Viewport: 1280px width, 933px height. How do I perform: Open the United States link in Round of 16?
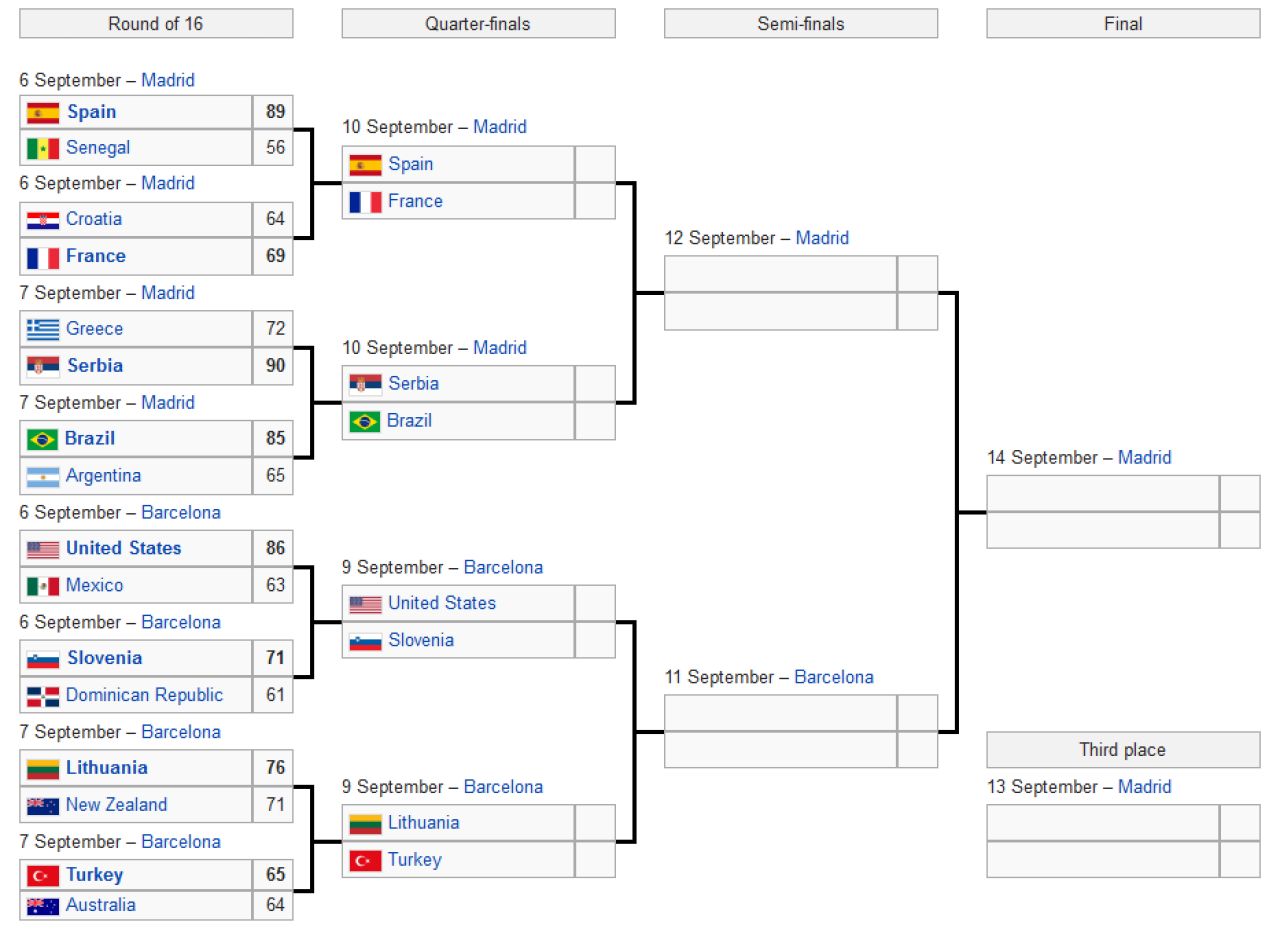coord(124,548)
